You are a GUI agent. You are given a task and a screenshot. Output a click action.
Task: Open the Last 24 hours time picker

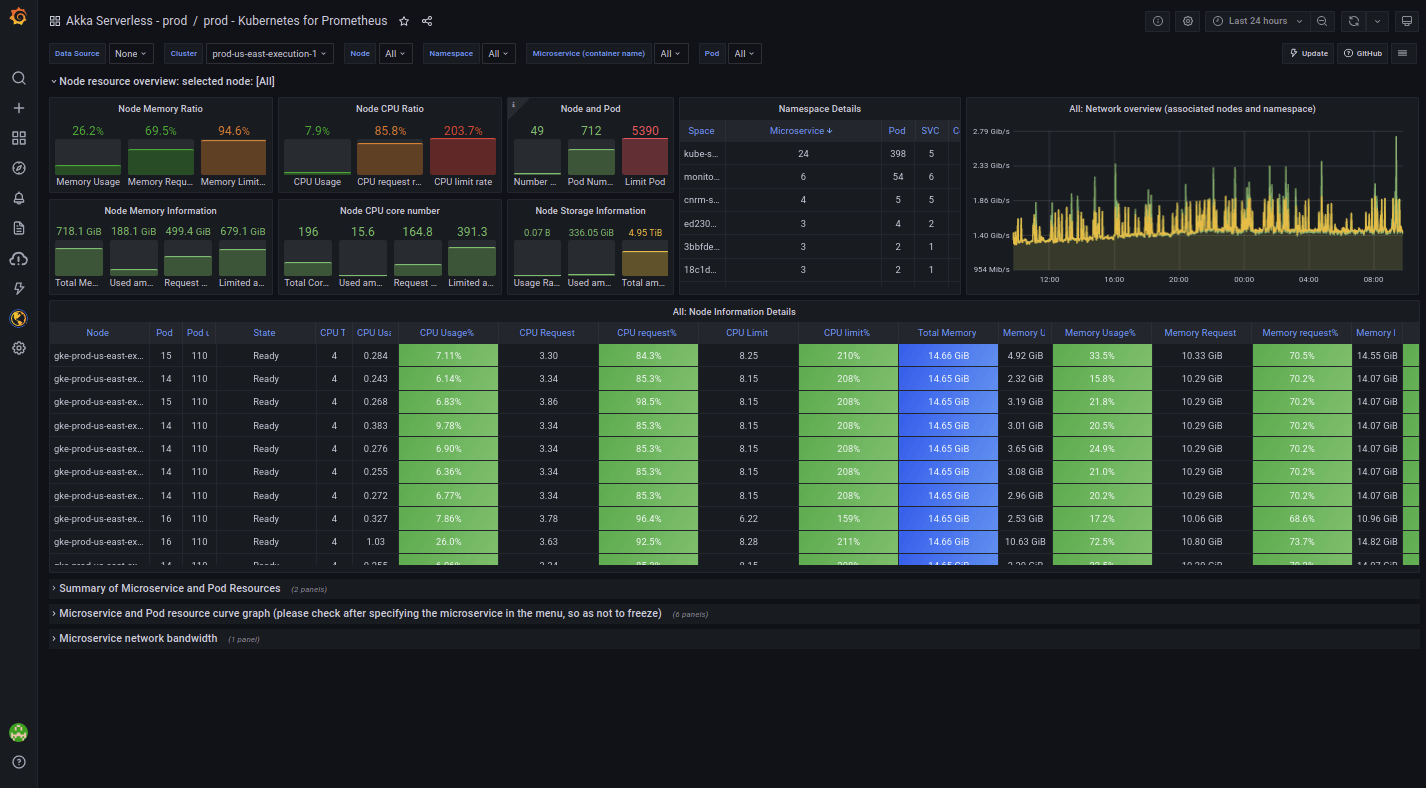[1257, 21]
